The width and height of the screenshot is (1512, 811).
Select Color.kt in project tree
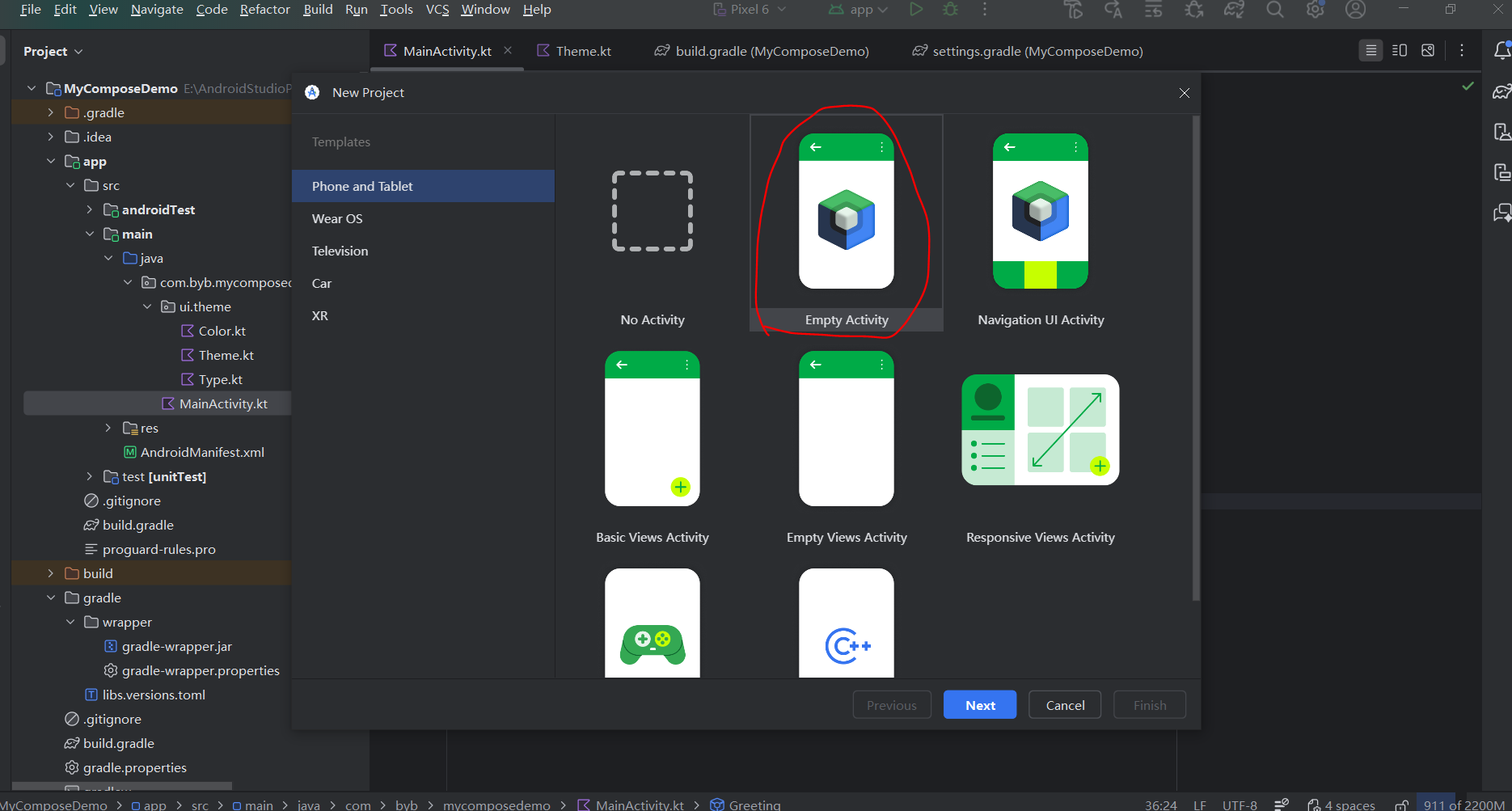(x=213, y=331)
